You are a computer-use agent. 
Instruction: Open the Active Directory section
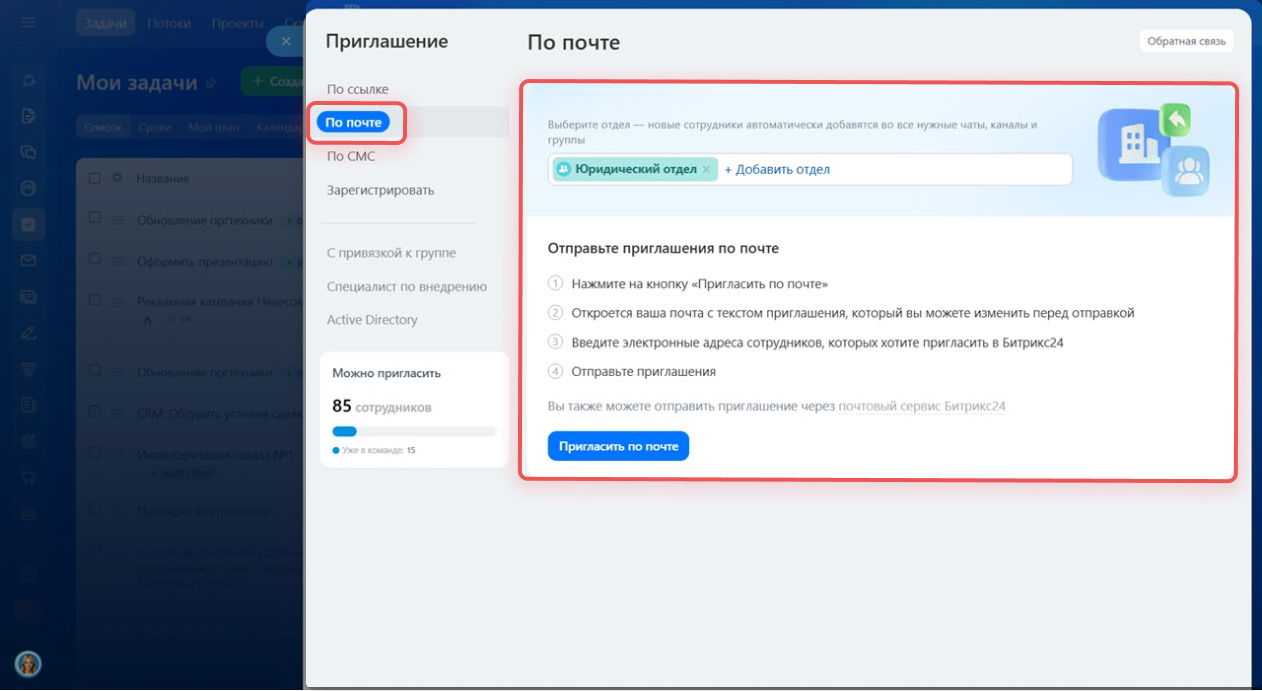click(372, 320)
